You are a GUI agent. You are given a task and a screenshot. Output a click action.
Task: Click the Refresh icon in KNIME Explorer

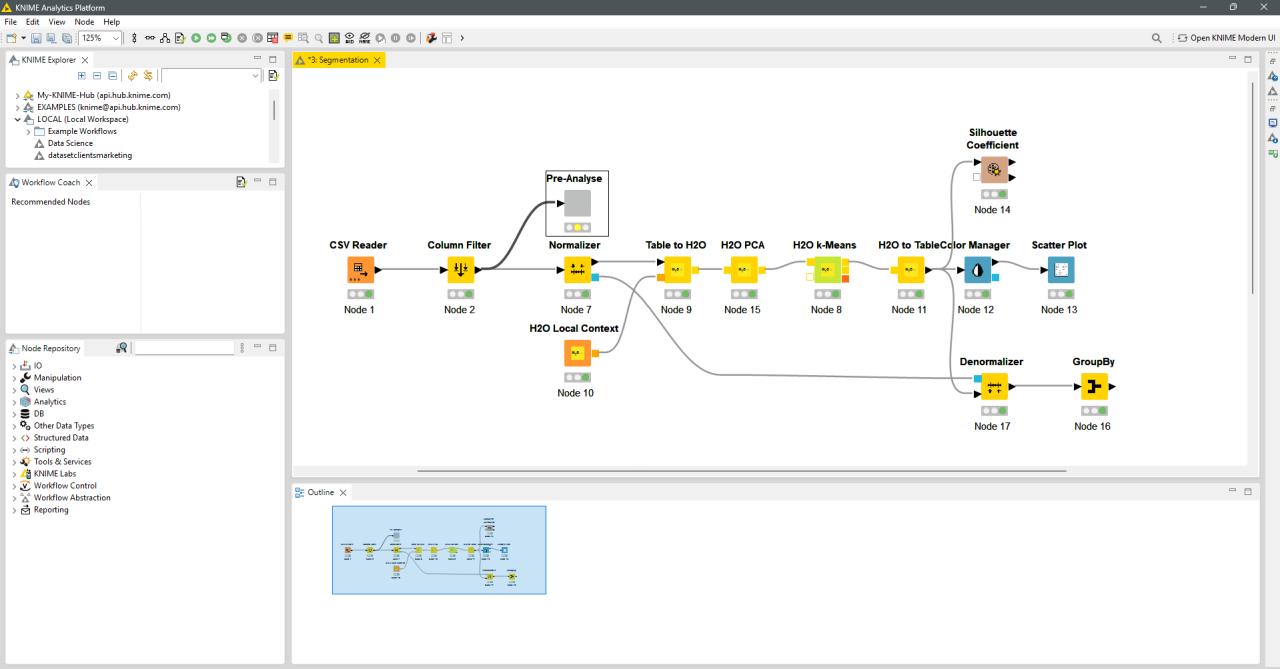(x=133, y=75)
